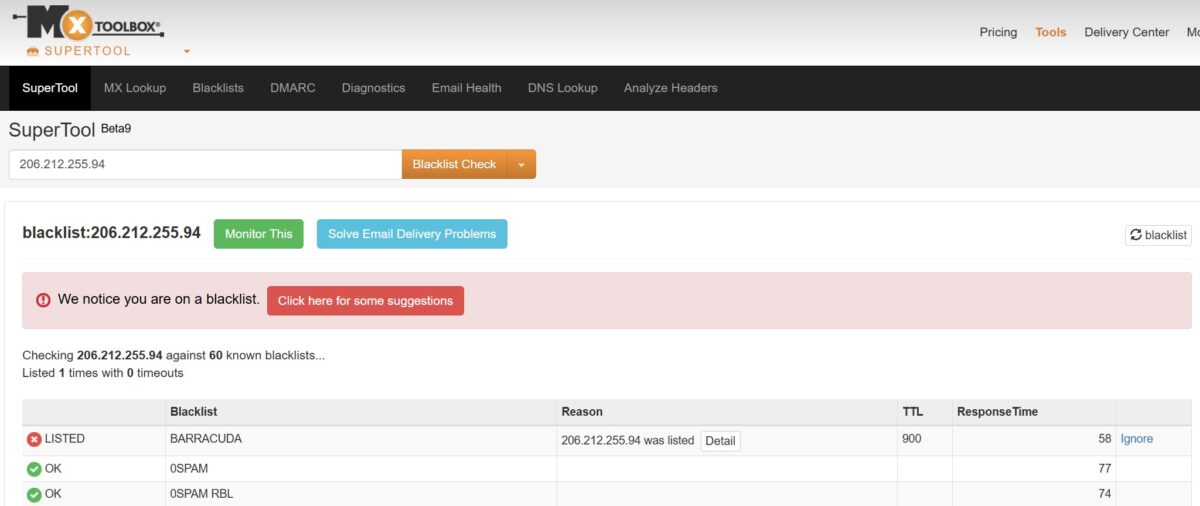Click the IP address input field
The width and height of the screenshot is (1200, 506).
(x=205, y=165)
